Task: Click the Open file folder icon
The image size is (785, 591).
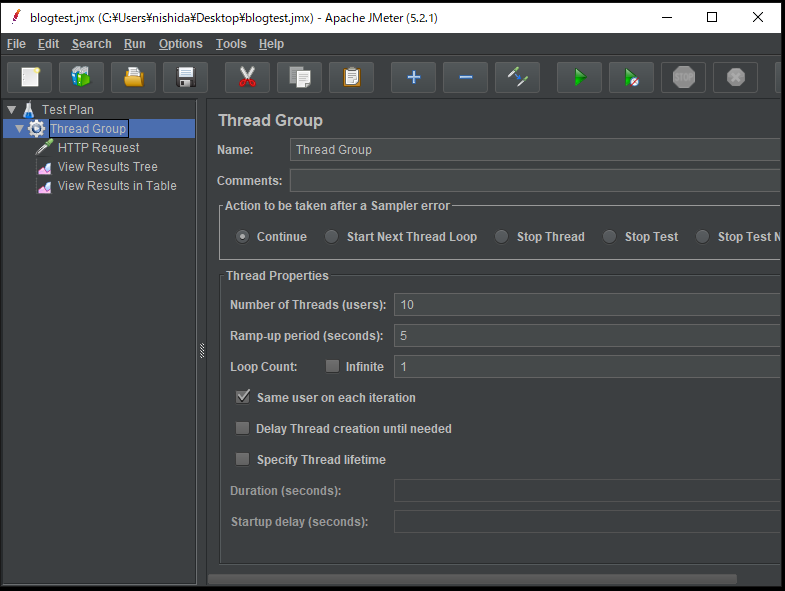Action: coord(133,78)
